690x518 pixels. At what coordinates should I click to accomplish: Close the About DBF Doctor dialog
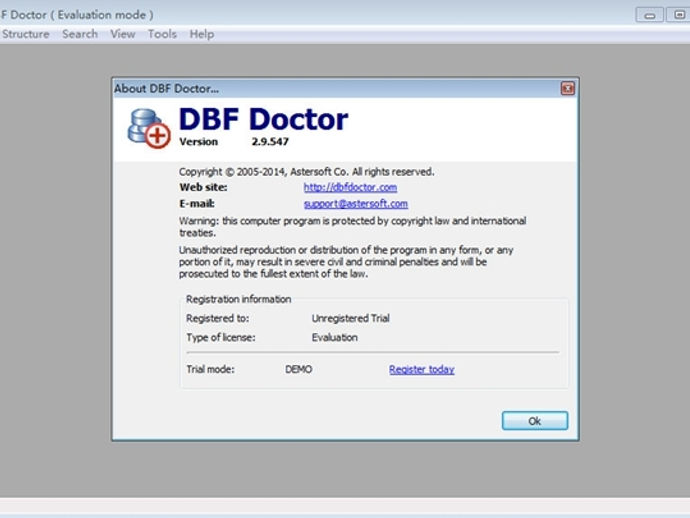click(x=568, y=88)
